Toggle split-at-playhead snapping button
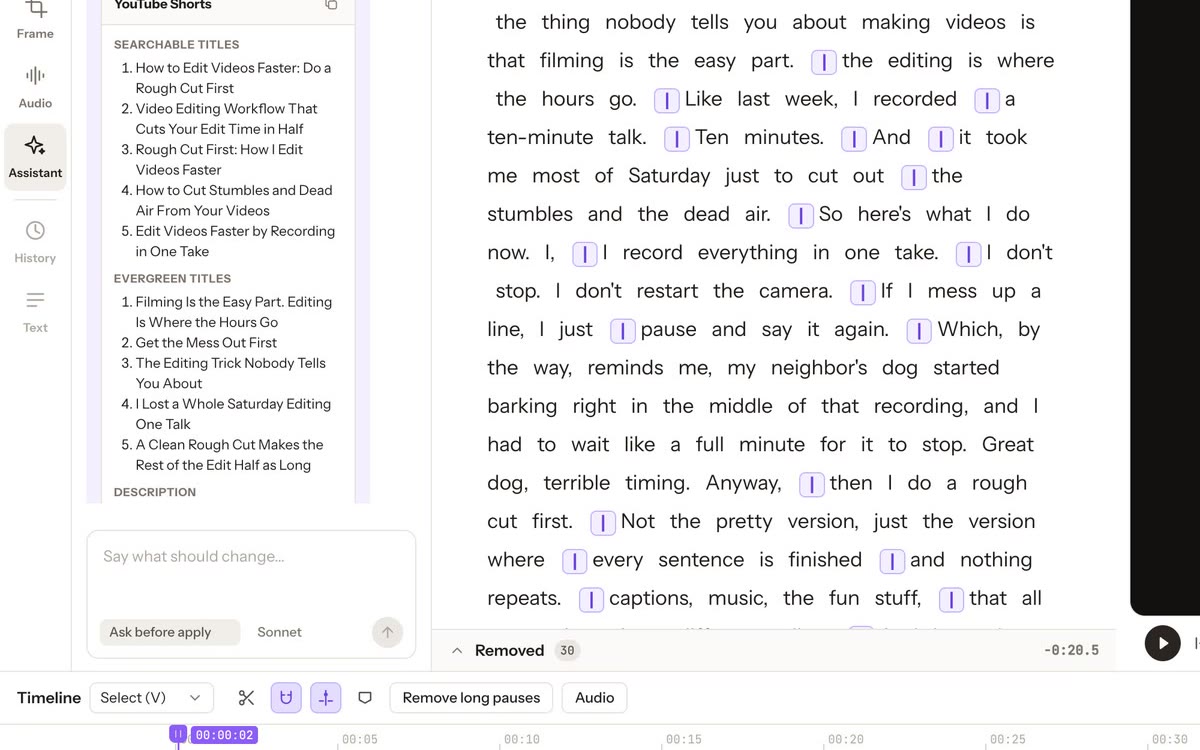The image size is (1200, 750). tap(326, 698)
